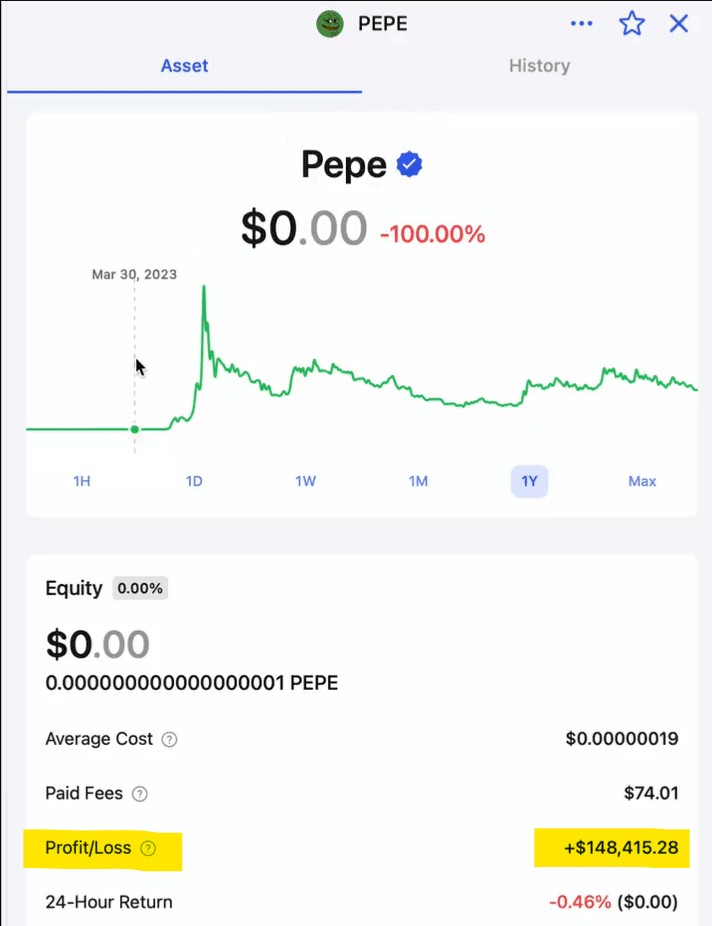This screenshot has width=712, height=926.
Task: Click the Equity 0.00% percentage badge
Action: point(140,588)
